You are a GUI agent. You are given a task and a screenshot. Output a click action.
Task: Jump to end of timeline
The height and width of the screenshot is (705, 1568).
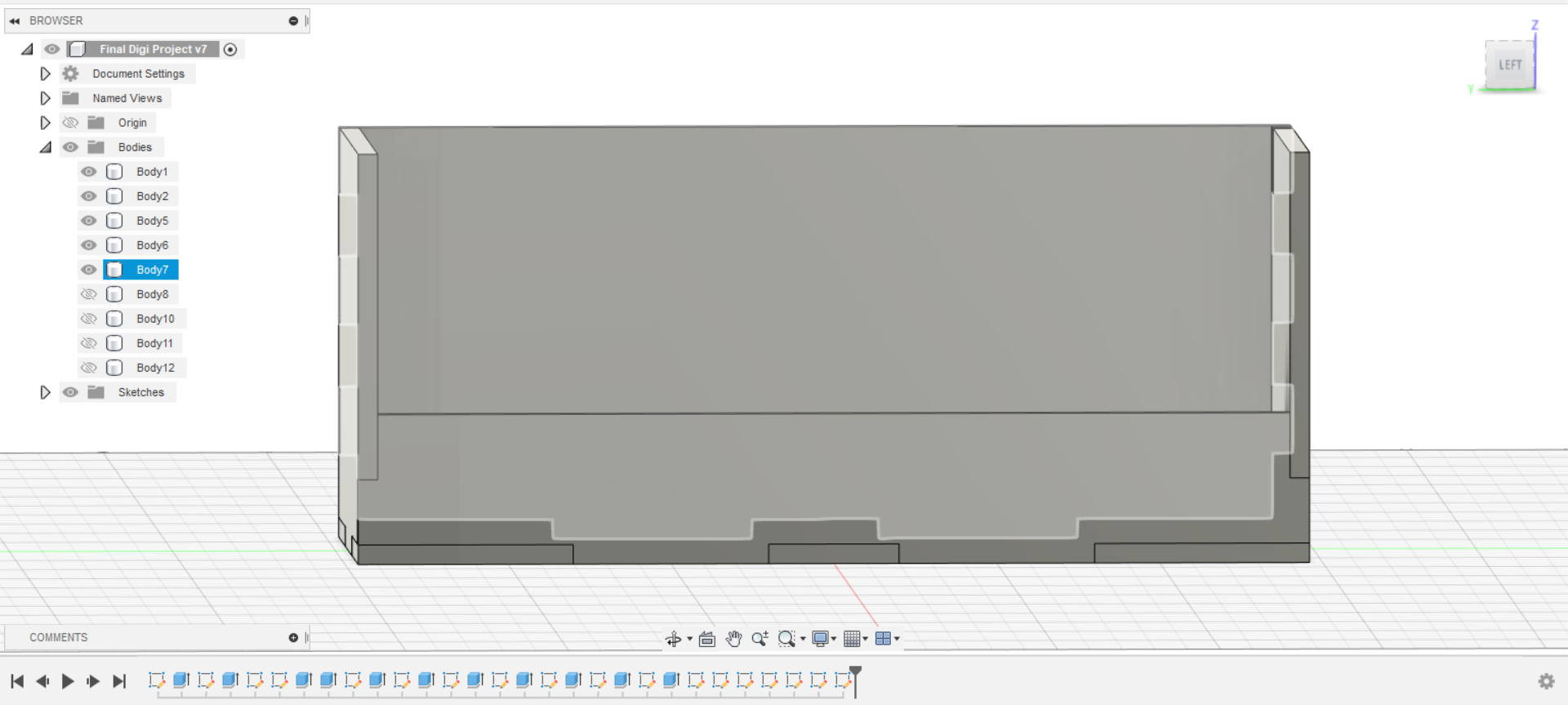(119, 681)
